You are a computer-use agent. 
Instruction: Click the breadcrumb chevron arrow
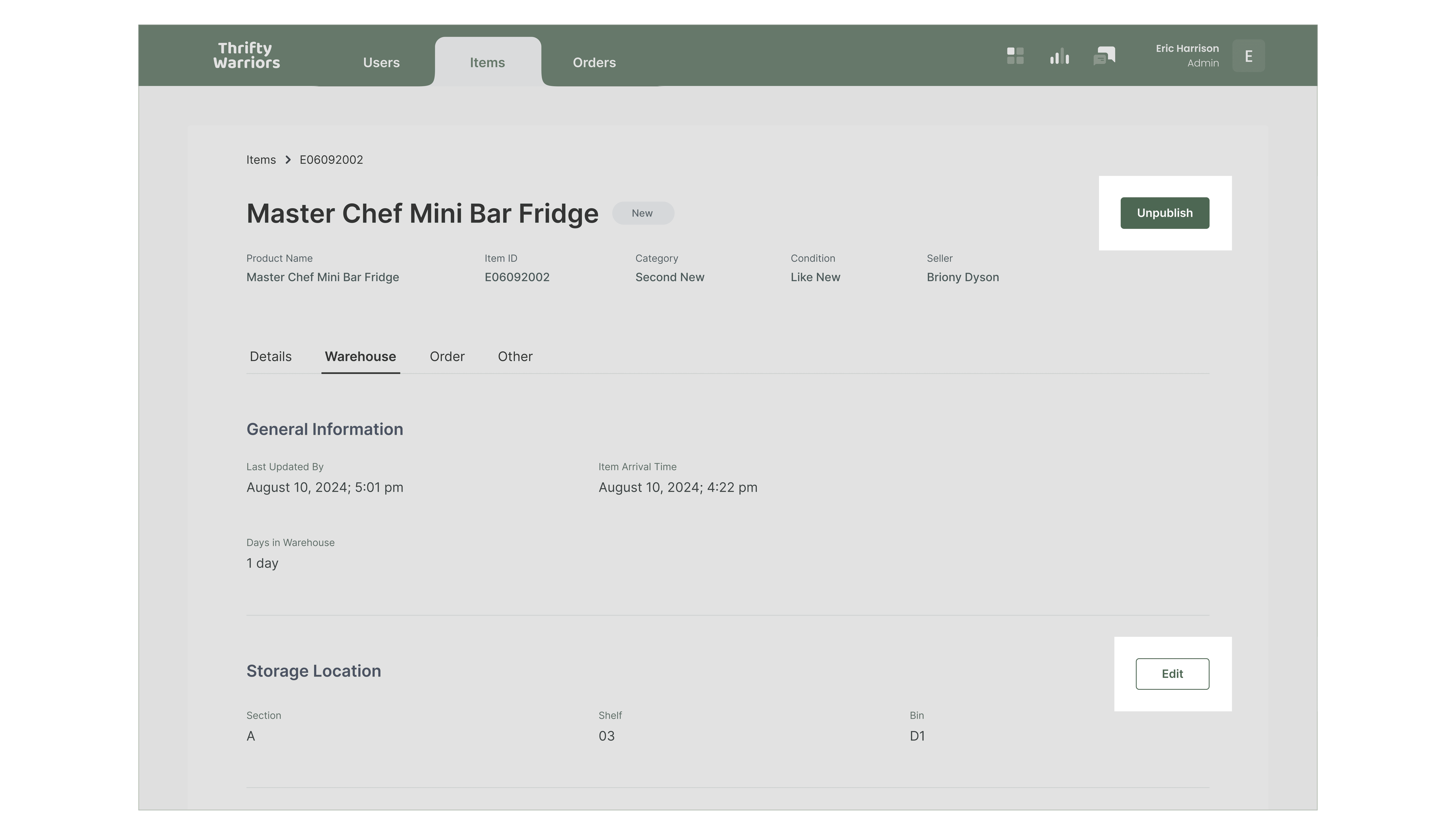pos(288,160)
